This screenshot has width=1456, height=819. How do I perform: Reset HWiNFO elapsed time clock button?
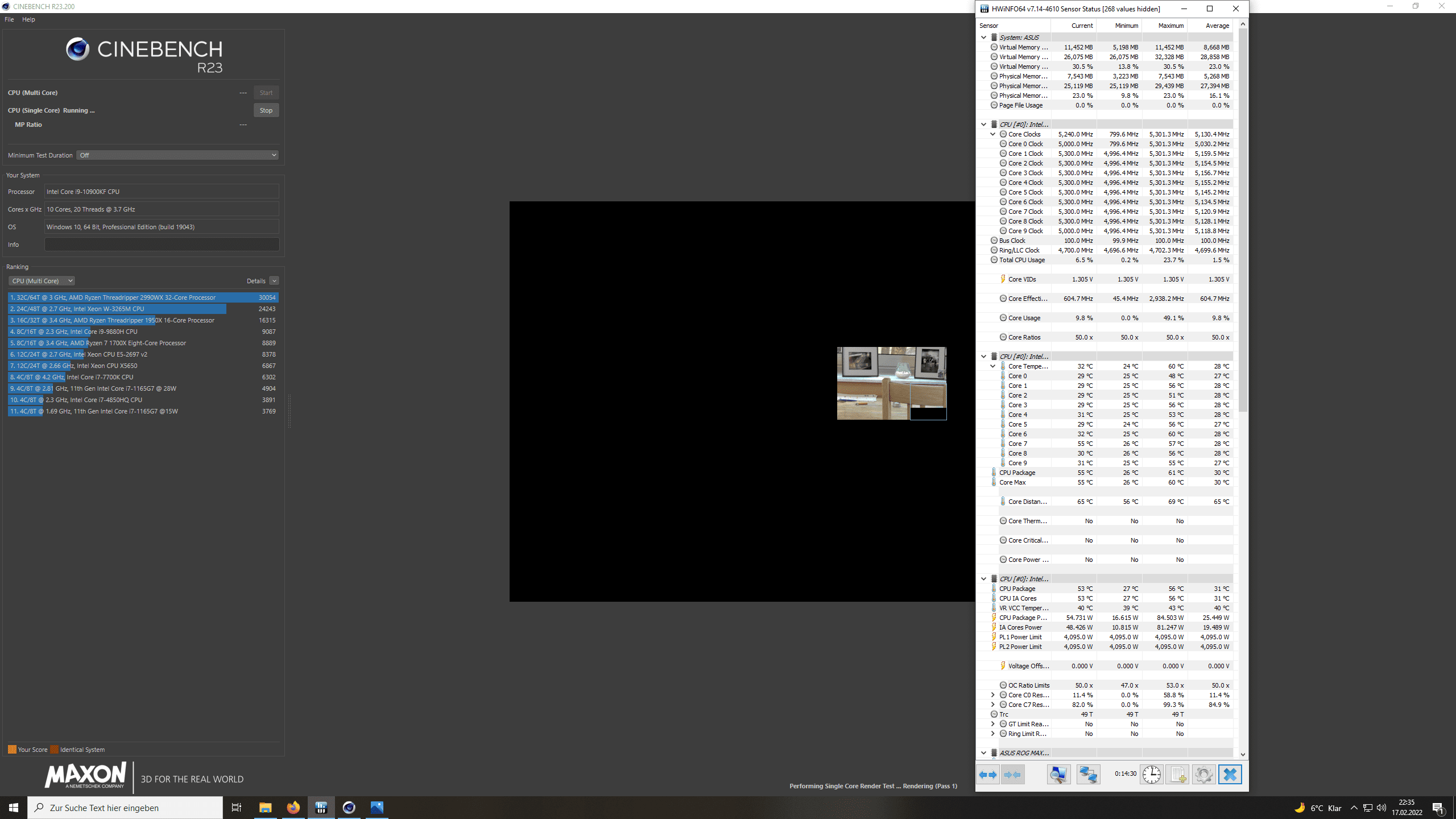click(x=1151, y=775)
